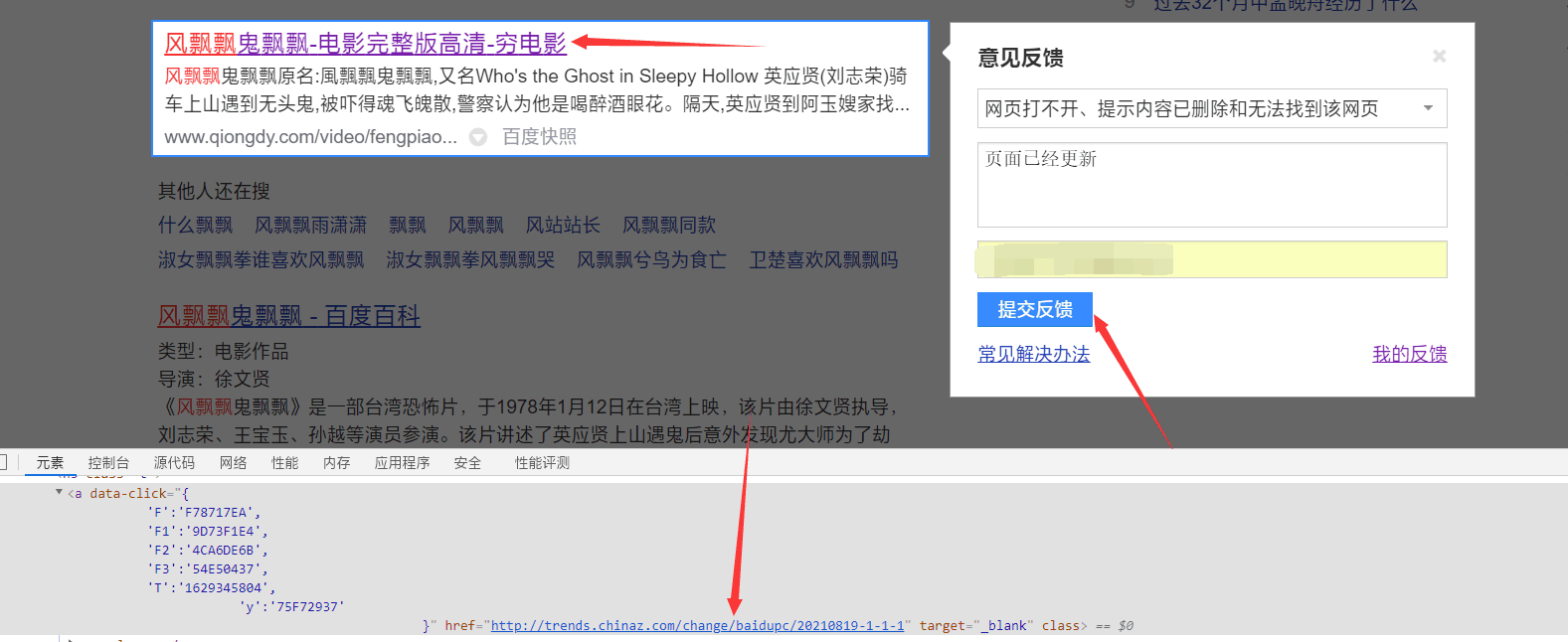Open the feedback type dropdown
Image resolution: width=1568 pixels, height=642 pixels.
[x=1211, y=108]
